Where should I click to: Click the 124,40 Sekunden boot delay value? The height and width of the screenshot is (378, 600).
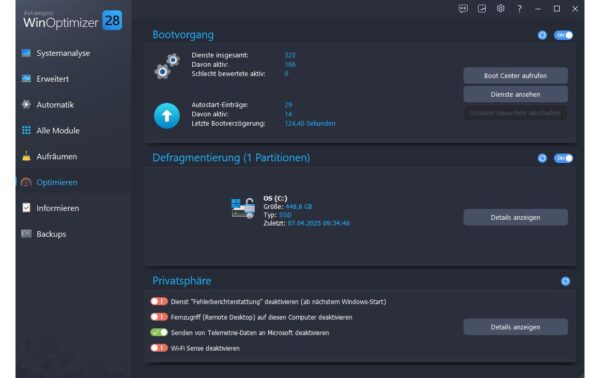(x=310, y=123)
